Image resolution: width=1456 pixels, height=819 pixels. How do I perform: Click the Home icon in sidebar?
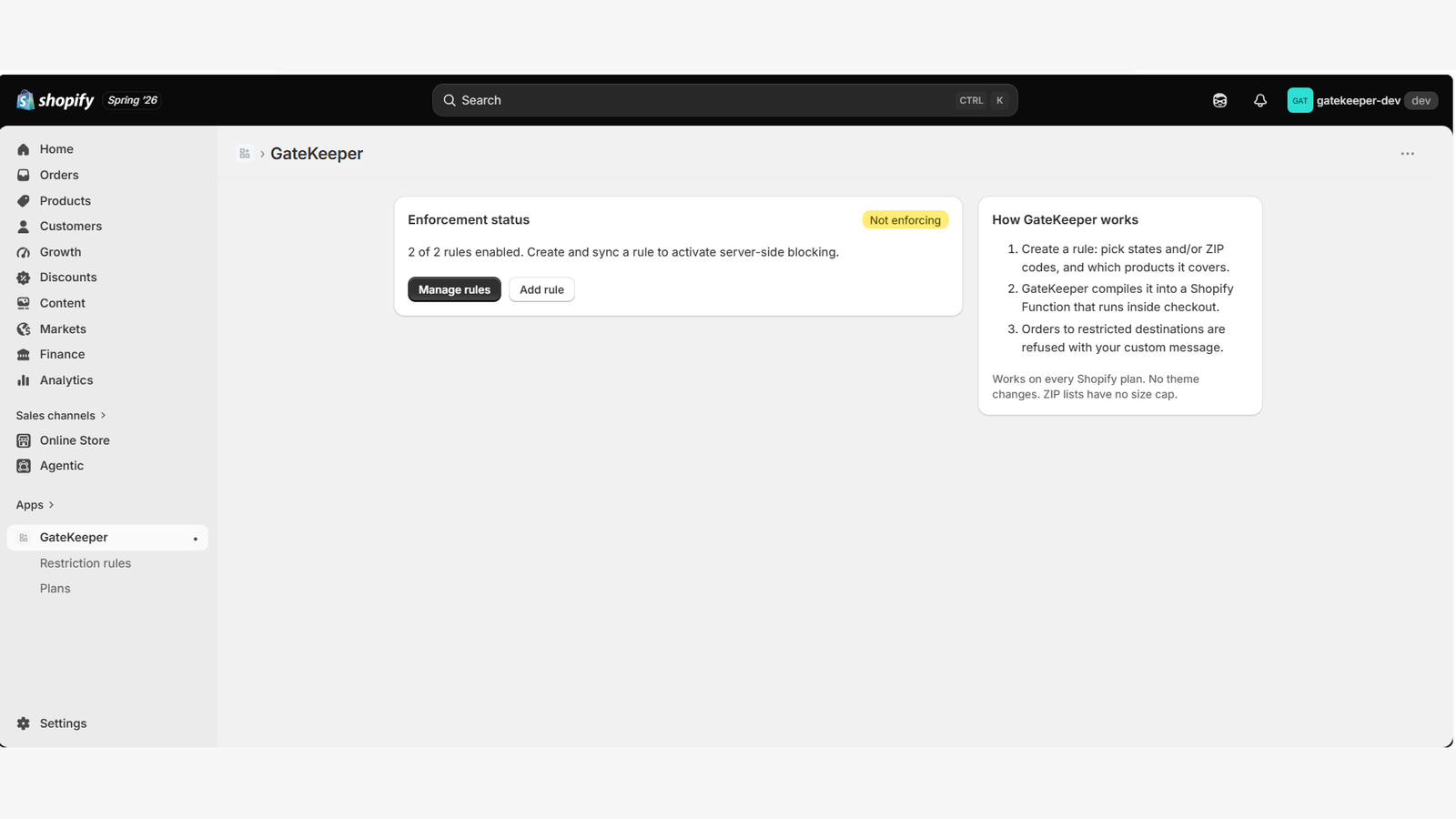pos(24,149)
